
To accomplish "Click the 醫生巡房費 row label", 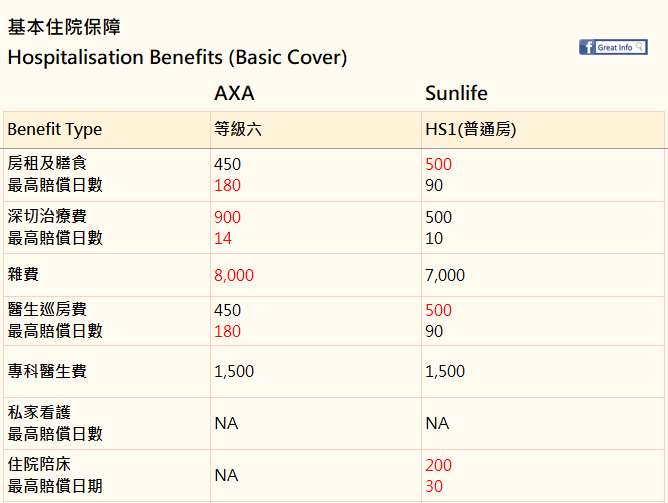I will coord(47,309).
